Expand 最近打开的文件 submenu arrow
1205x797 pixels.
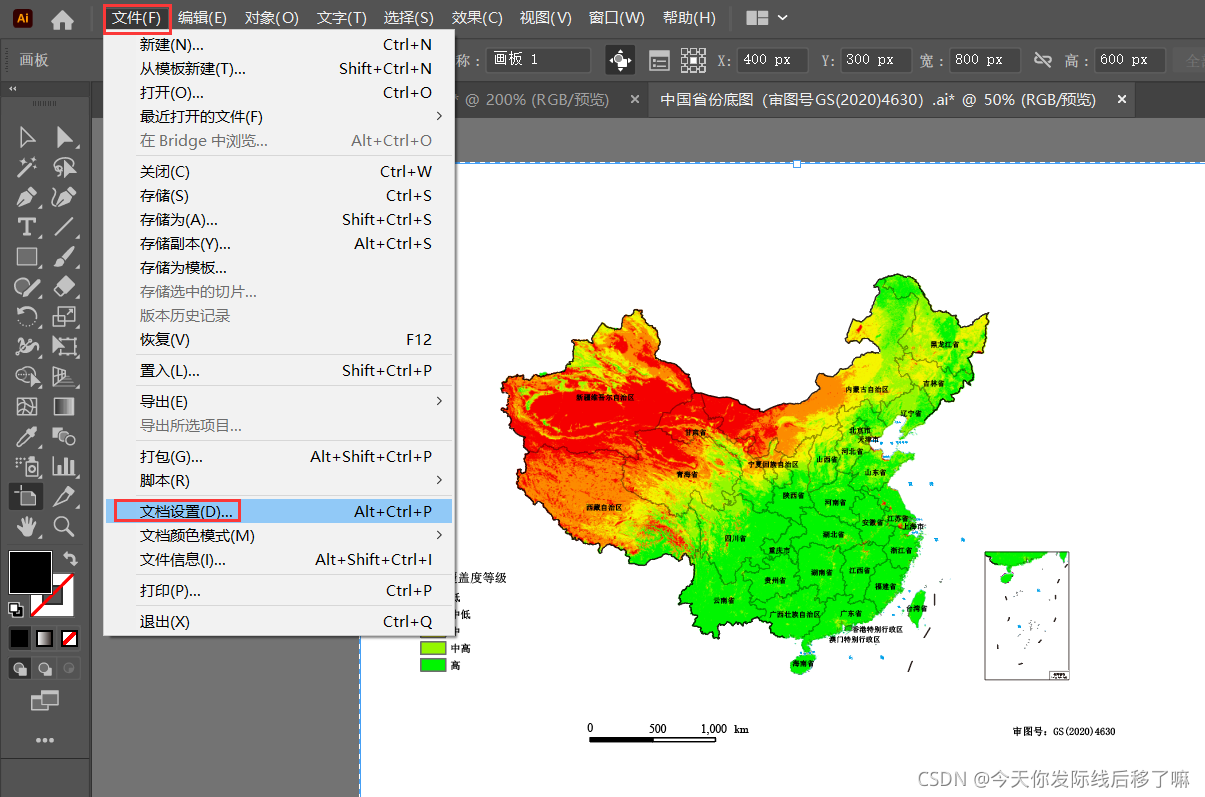click(440, 116)
